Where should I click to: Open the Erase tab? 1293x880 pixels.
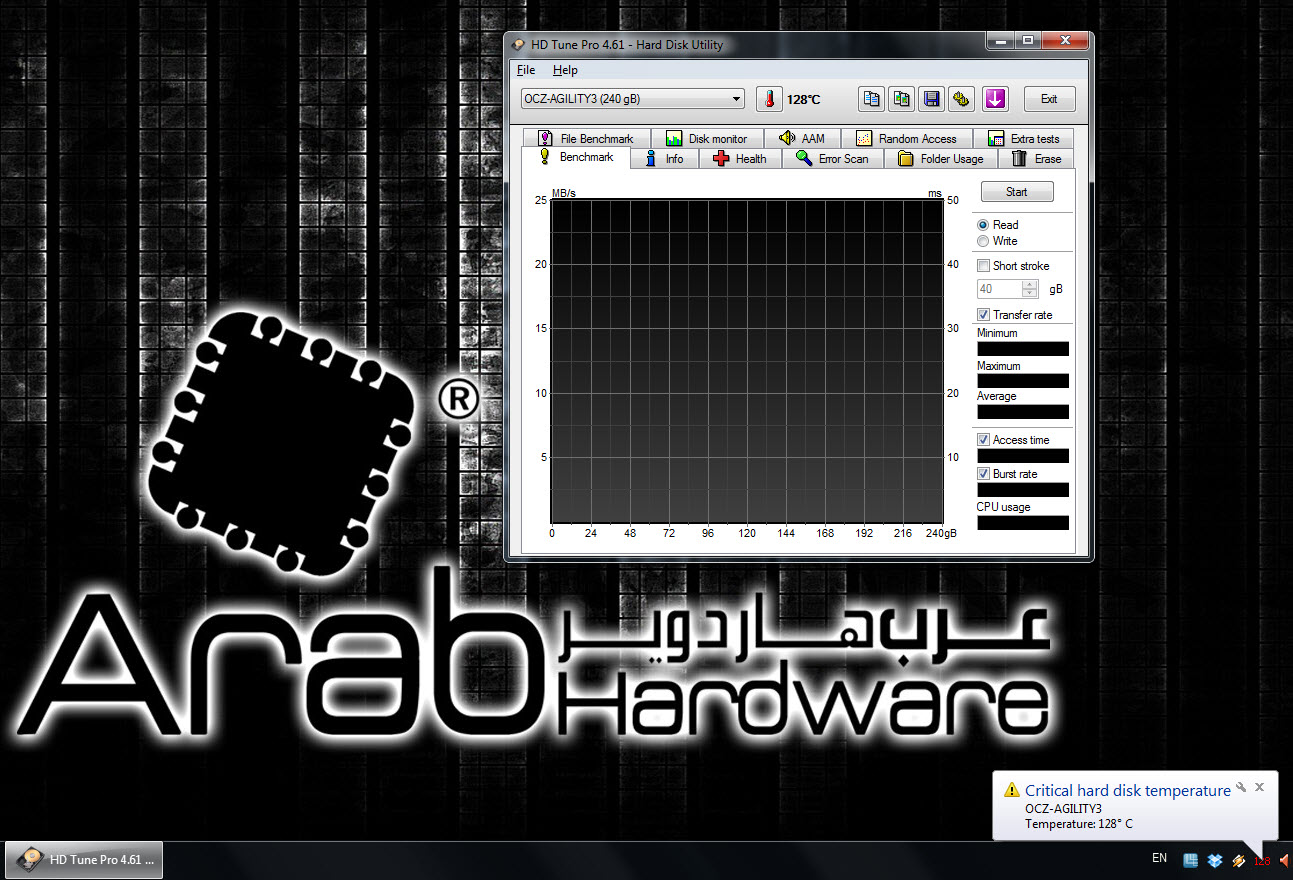point(1037,159)
